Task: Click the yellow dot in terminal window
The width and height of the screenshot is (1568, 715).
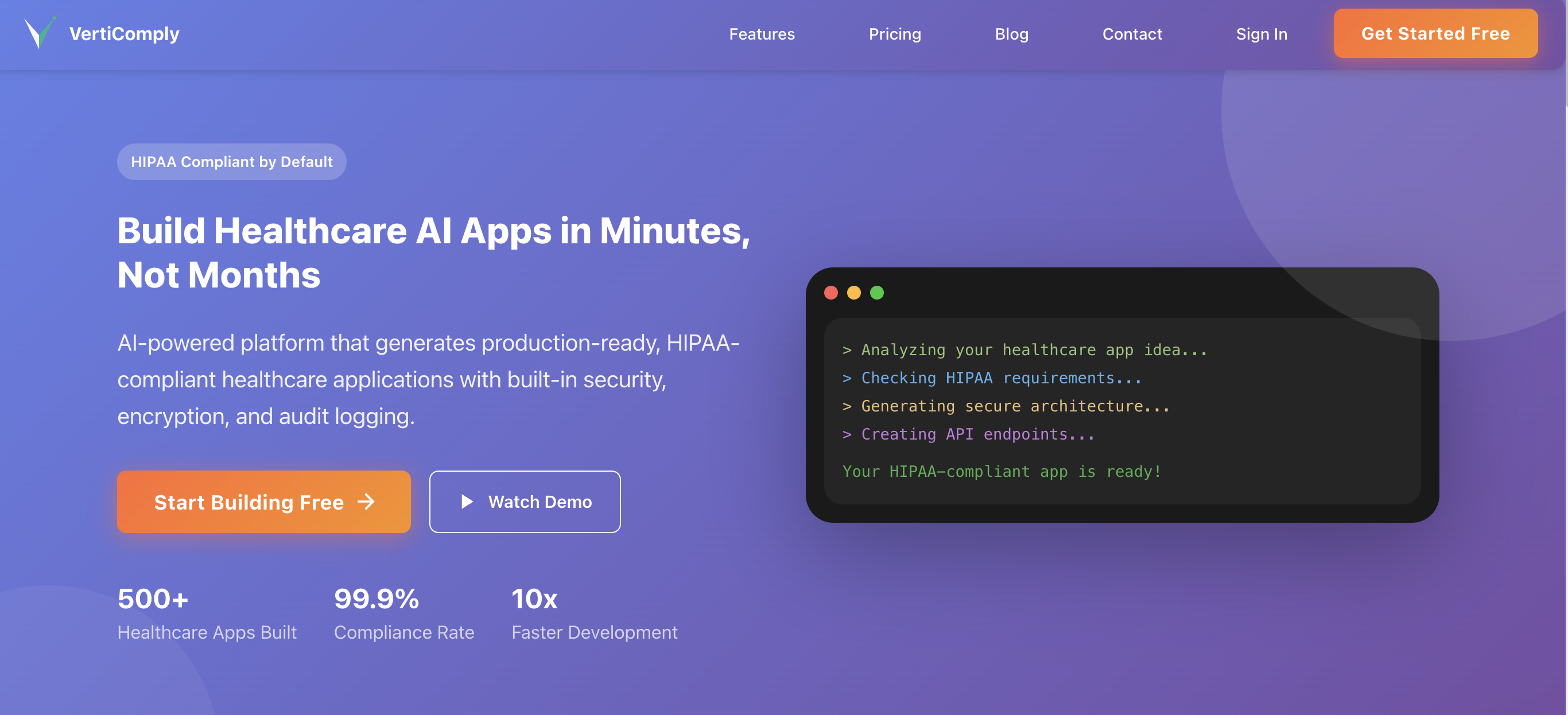Action: coord(853,293)
